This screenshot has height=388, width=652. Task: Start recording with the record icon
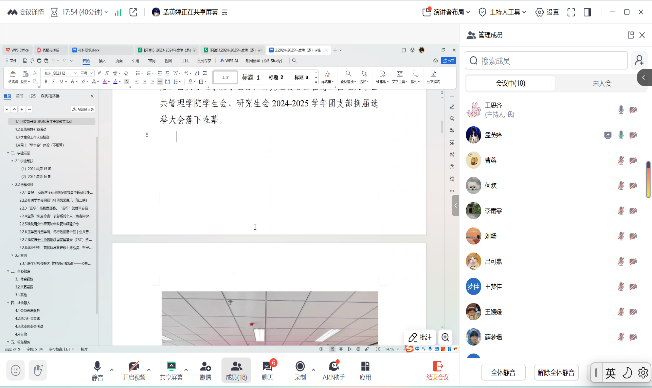(300, 370)
